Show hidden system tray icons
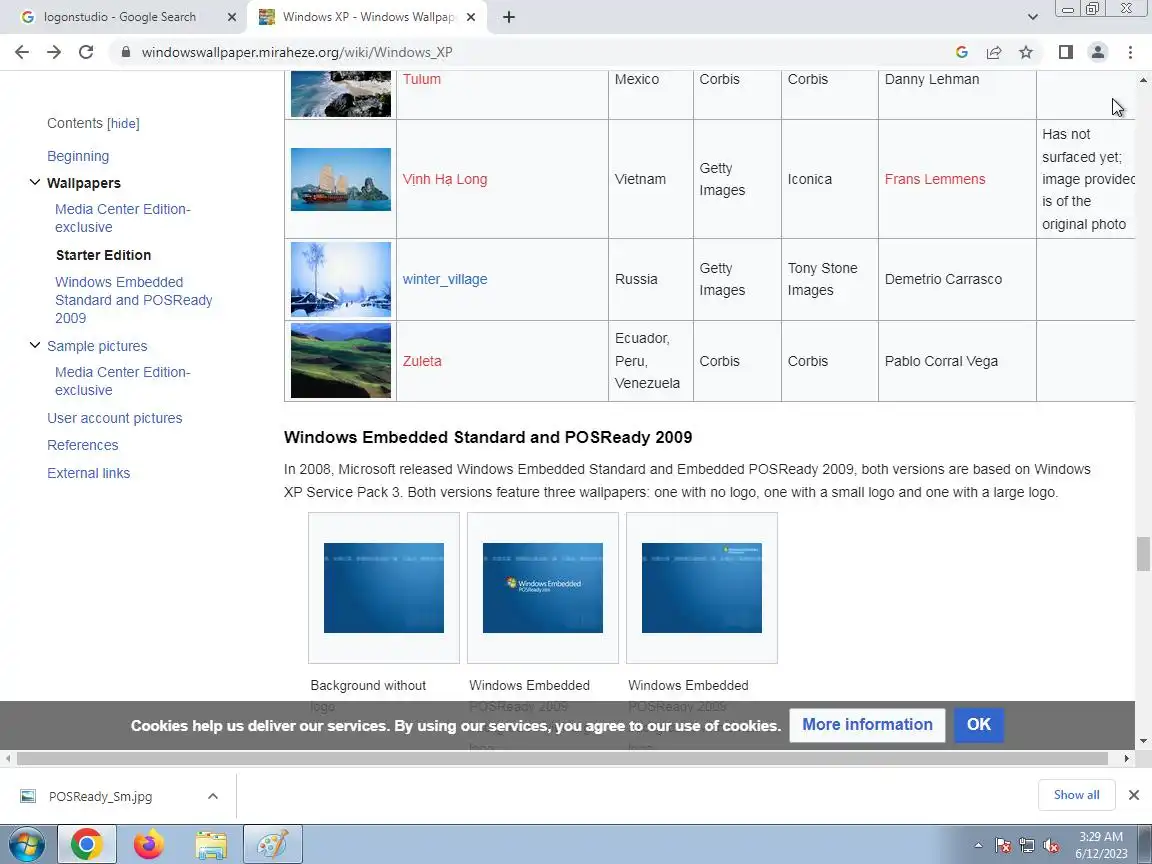The height and width of the screenshot is (864, 1152). (978, 845)
